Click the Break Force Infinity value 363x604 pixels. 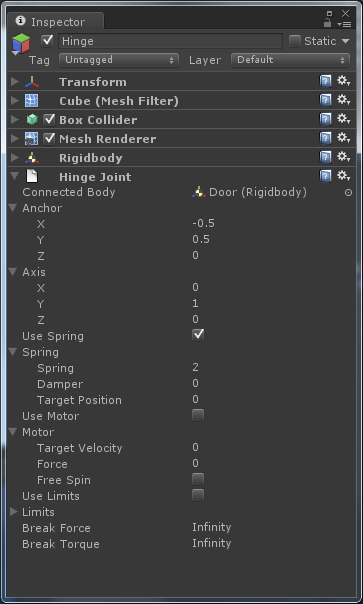[212, 527]
